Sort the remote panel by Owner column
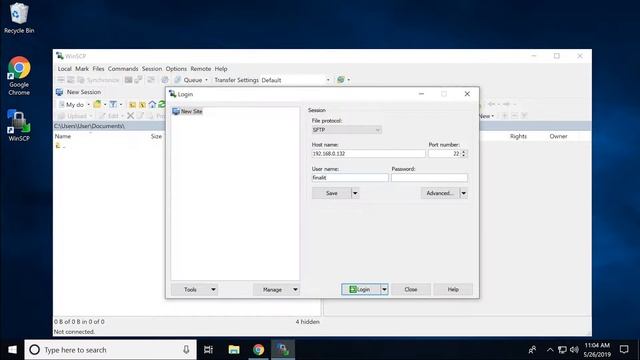This screenshot has width=640, height=360. click(x=558, y=136)
